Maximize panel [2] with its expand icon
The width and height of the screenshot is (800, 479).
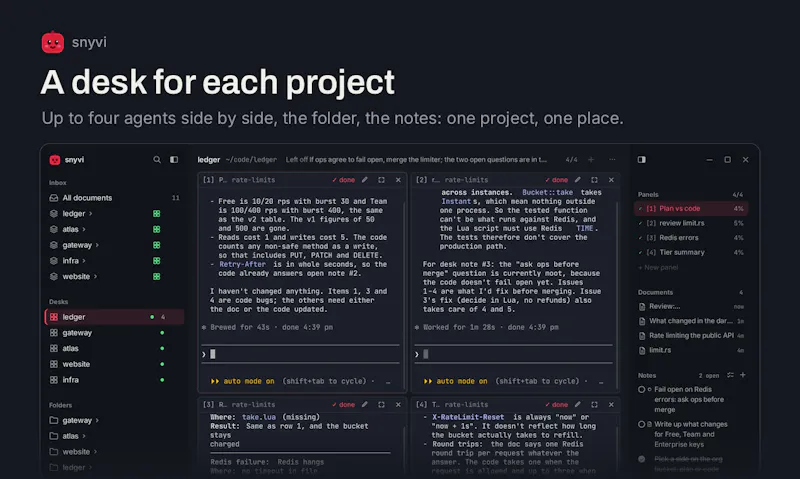(594, 180)
